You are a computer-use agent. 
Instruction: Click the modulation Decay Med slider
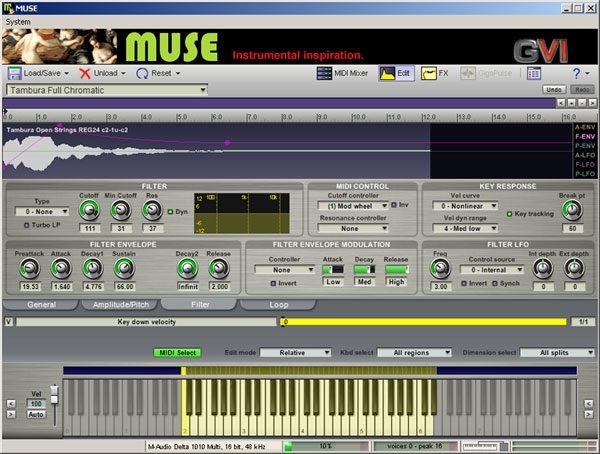click(x=364, y=269)
